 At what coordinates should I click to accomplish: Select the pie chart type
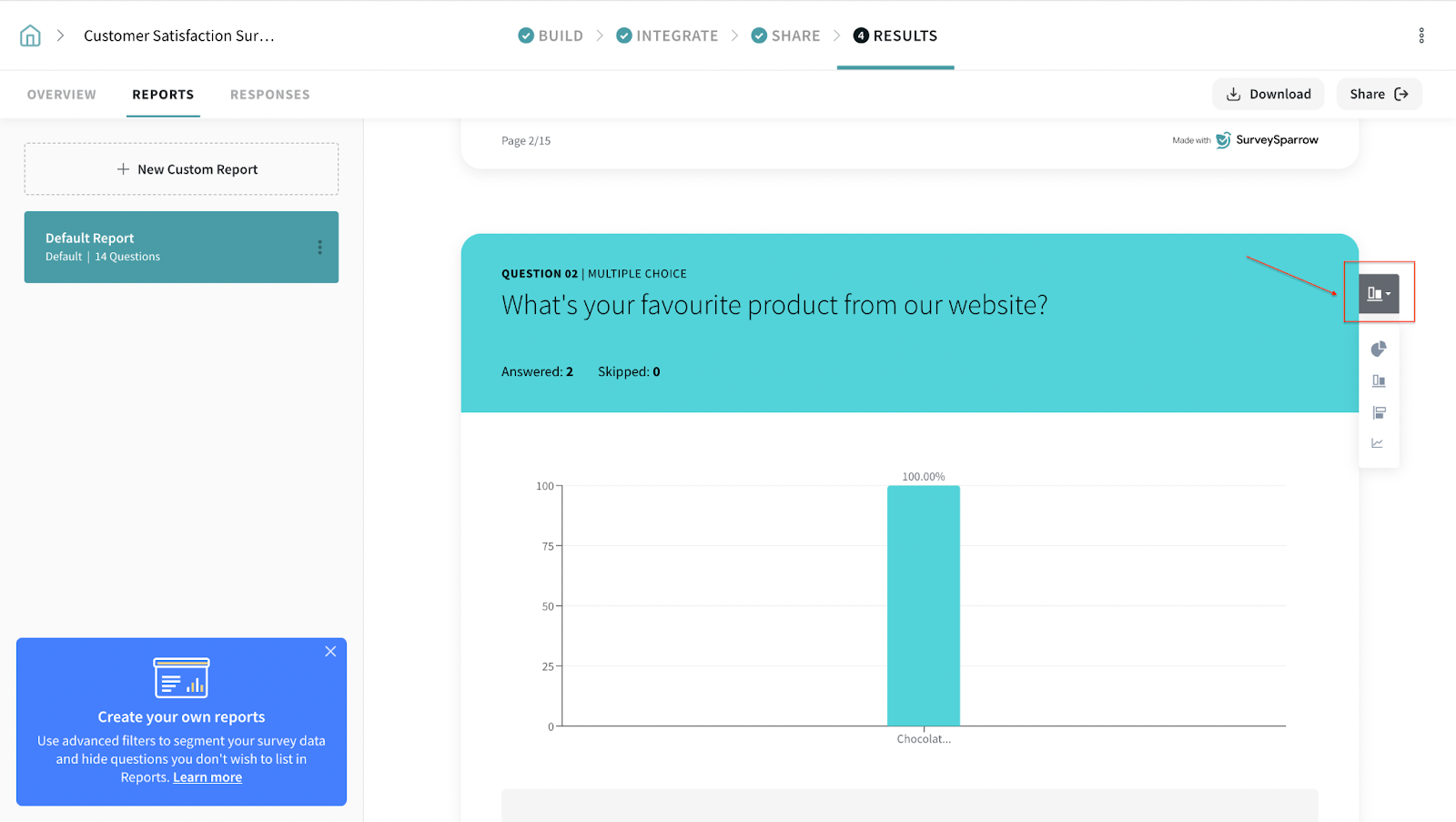tap(1379, 349)
